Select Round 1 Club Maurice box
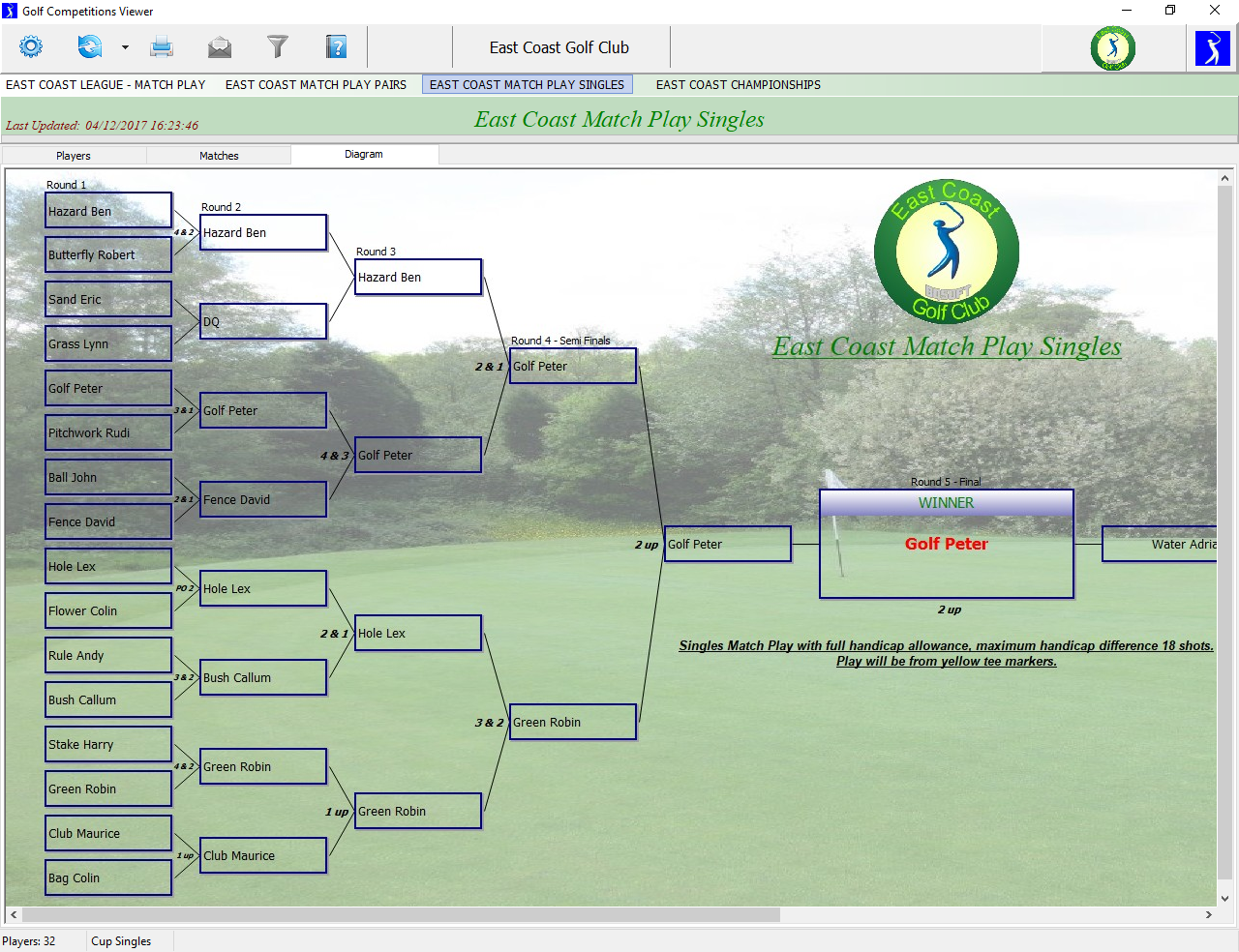 [x=108, y=833]
